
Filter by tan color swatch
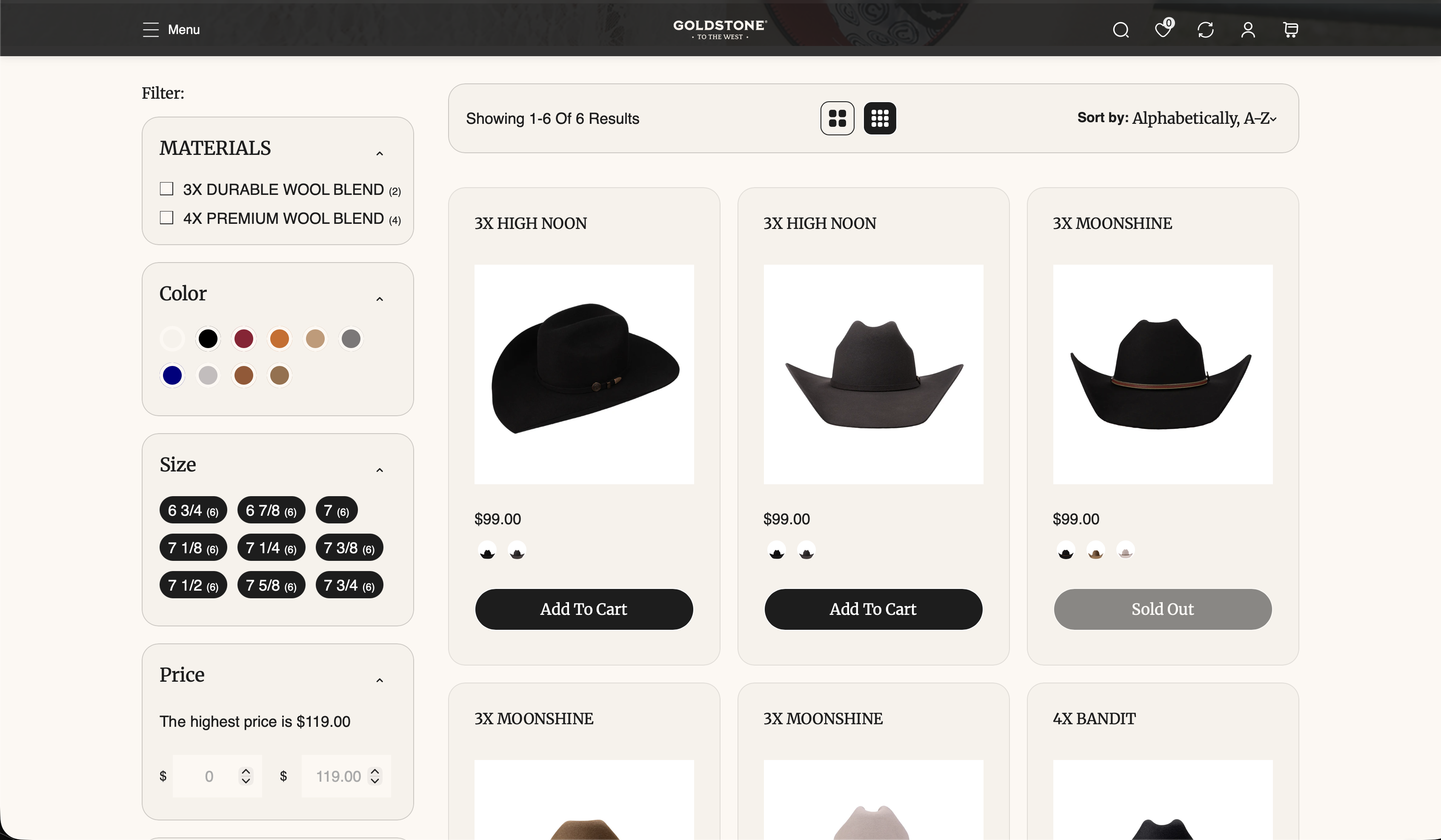pos(315,339)
